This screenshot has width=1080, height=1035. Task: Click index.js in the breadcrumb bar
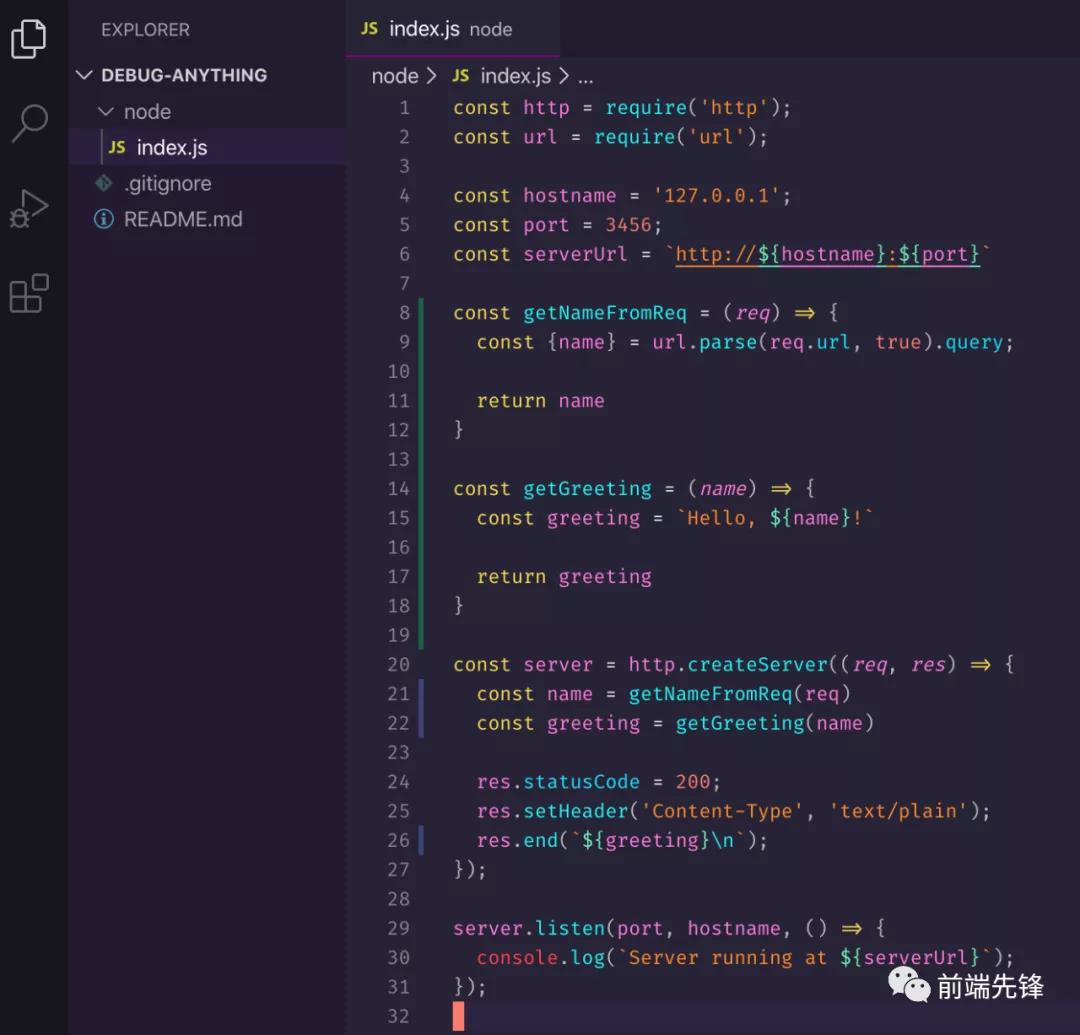[x=515, y=76]
